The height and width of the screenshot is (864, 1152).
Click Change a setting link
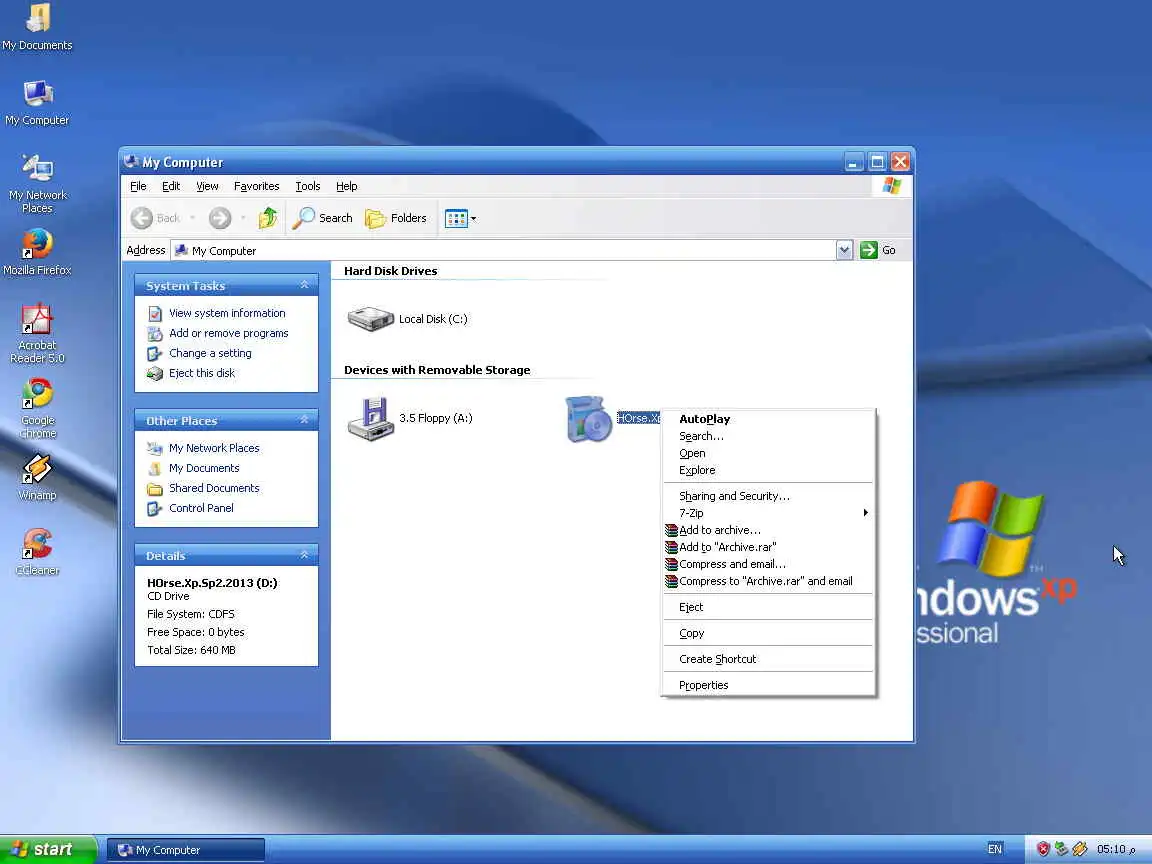[x=210, y=353]
